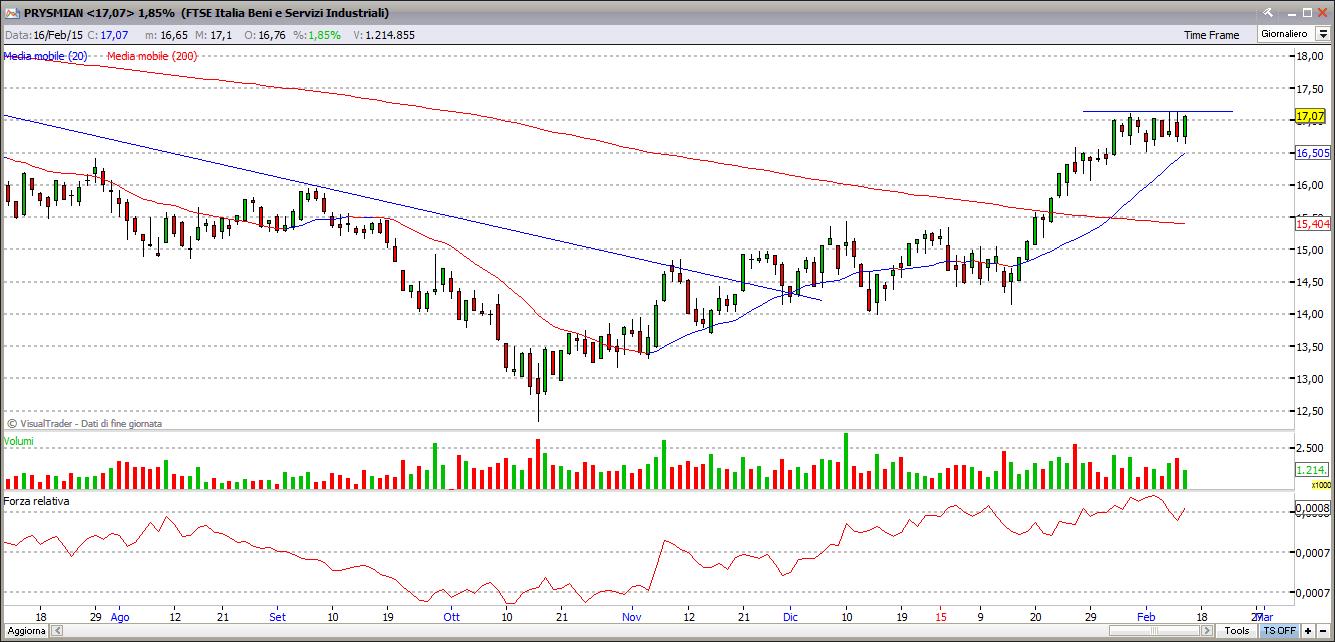
Task: Click the scrollbar left arrow
Action: click(56, 631)
